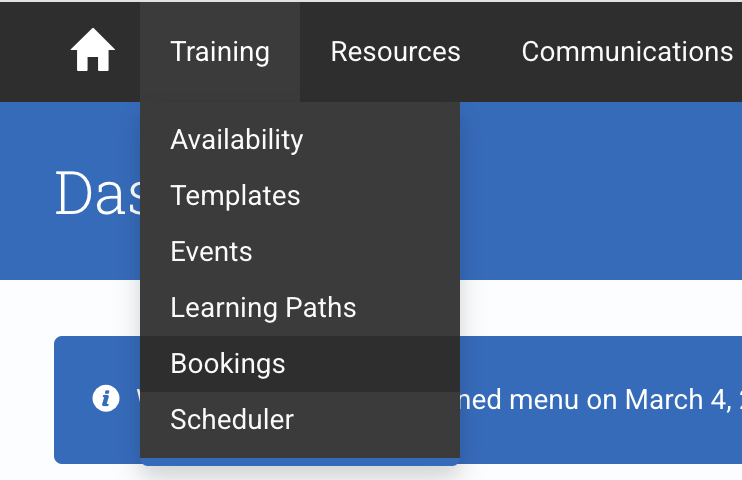This screenshot has height=480, width=742.
Task: Open the Resources dropdown in navigation bar
Action: [395, 52]
